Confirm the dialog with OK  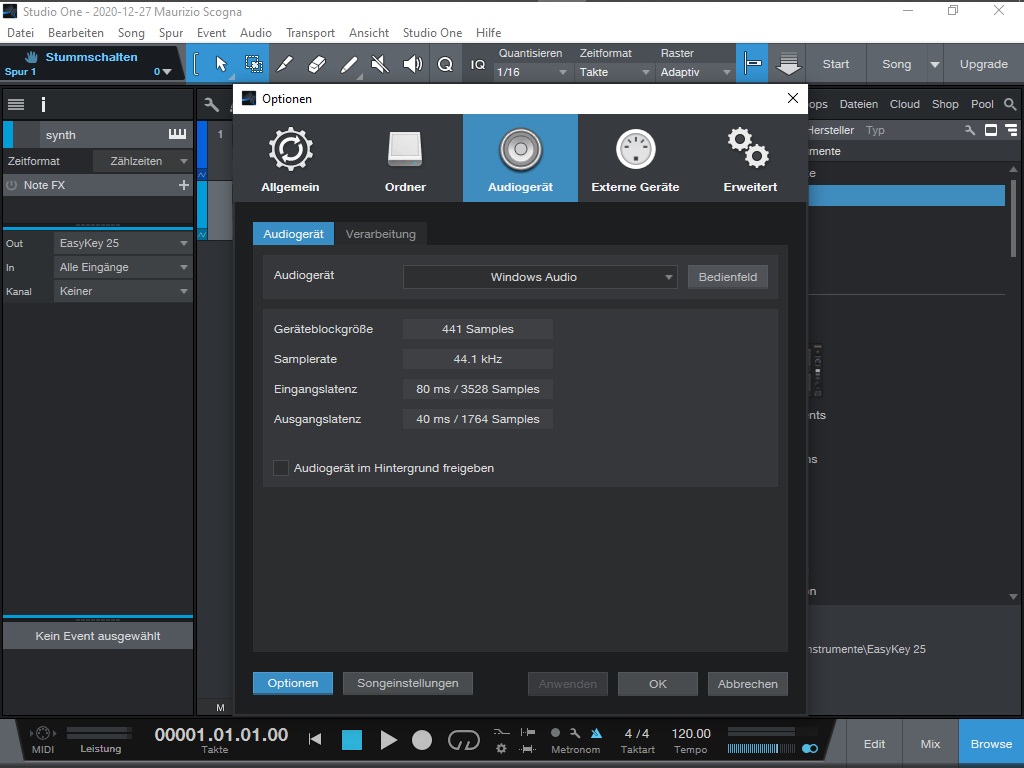[x=658, y=684]
